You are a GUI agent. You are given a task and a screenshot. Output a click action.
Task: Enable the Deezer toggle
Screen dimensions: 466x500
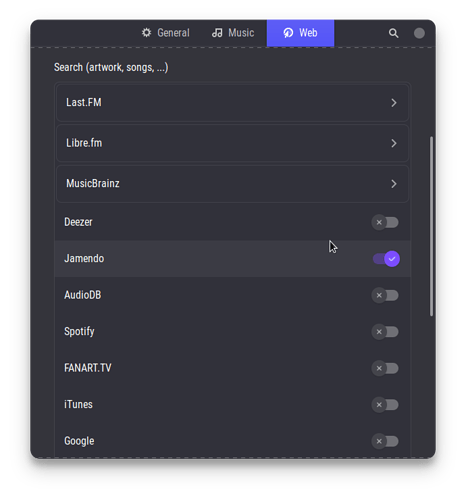(385, 222)
